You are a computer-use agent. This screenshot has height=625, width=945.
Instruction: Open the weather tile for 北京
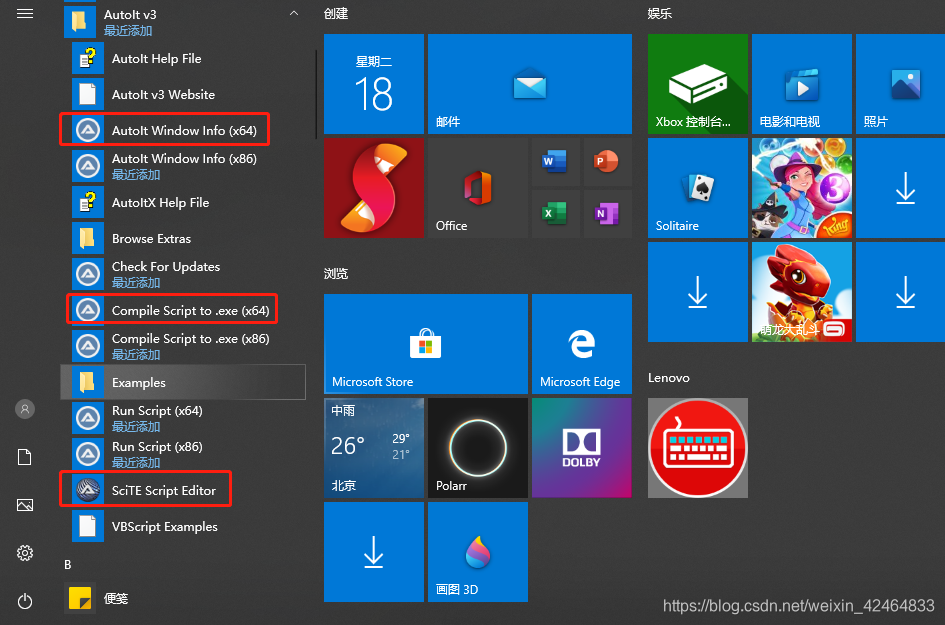(374, 448)
